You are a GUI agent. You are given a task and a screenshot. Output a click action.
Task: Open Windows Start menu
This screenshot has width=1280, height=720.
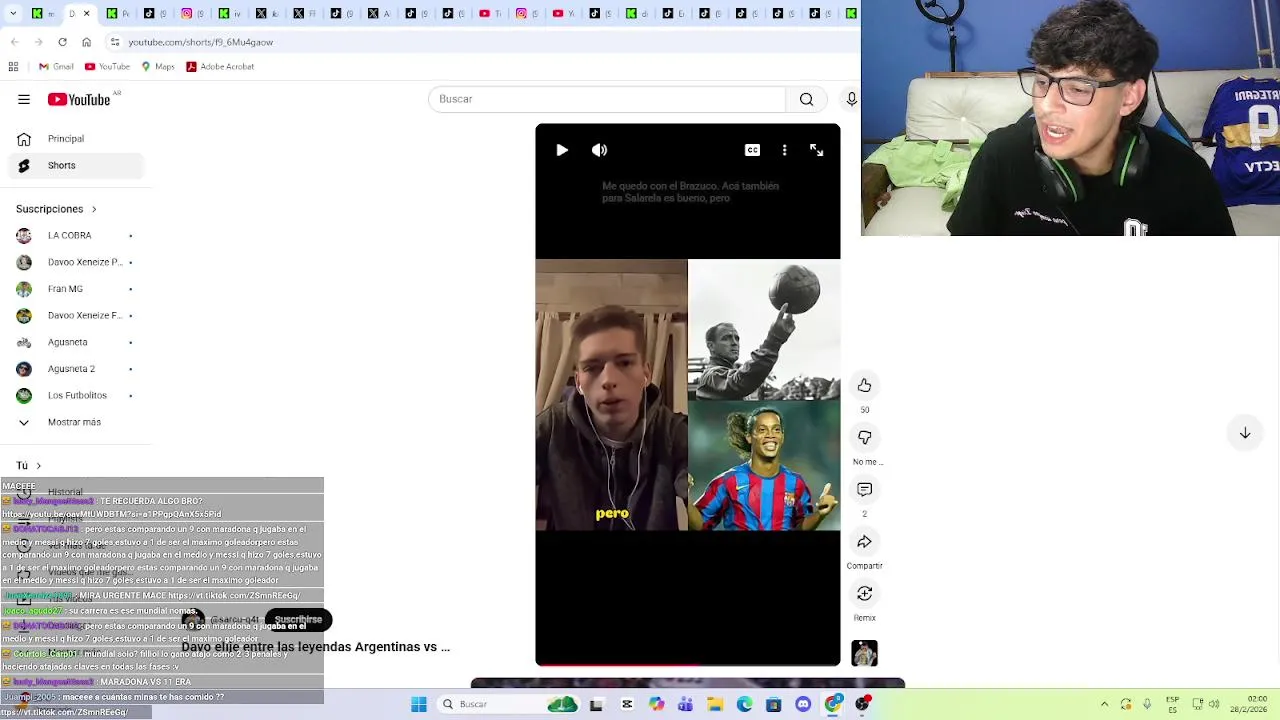(419, 704)
